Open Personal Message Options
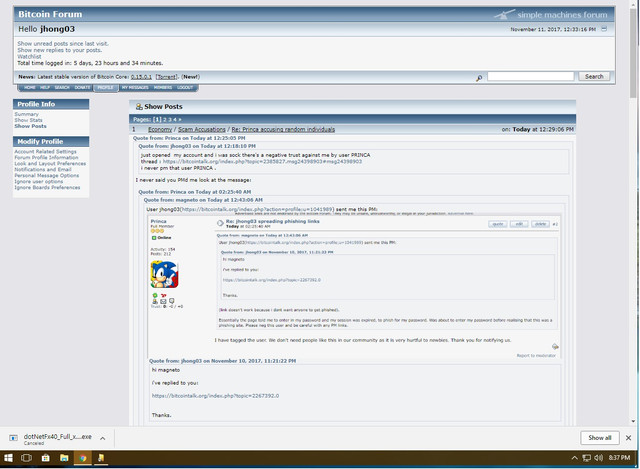The image size is (640, 469). pos(47,176)
